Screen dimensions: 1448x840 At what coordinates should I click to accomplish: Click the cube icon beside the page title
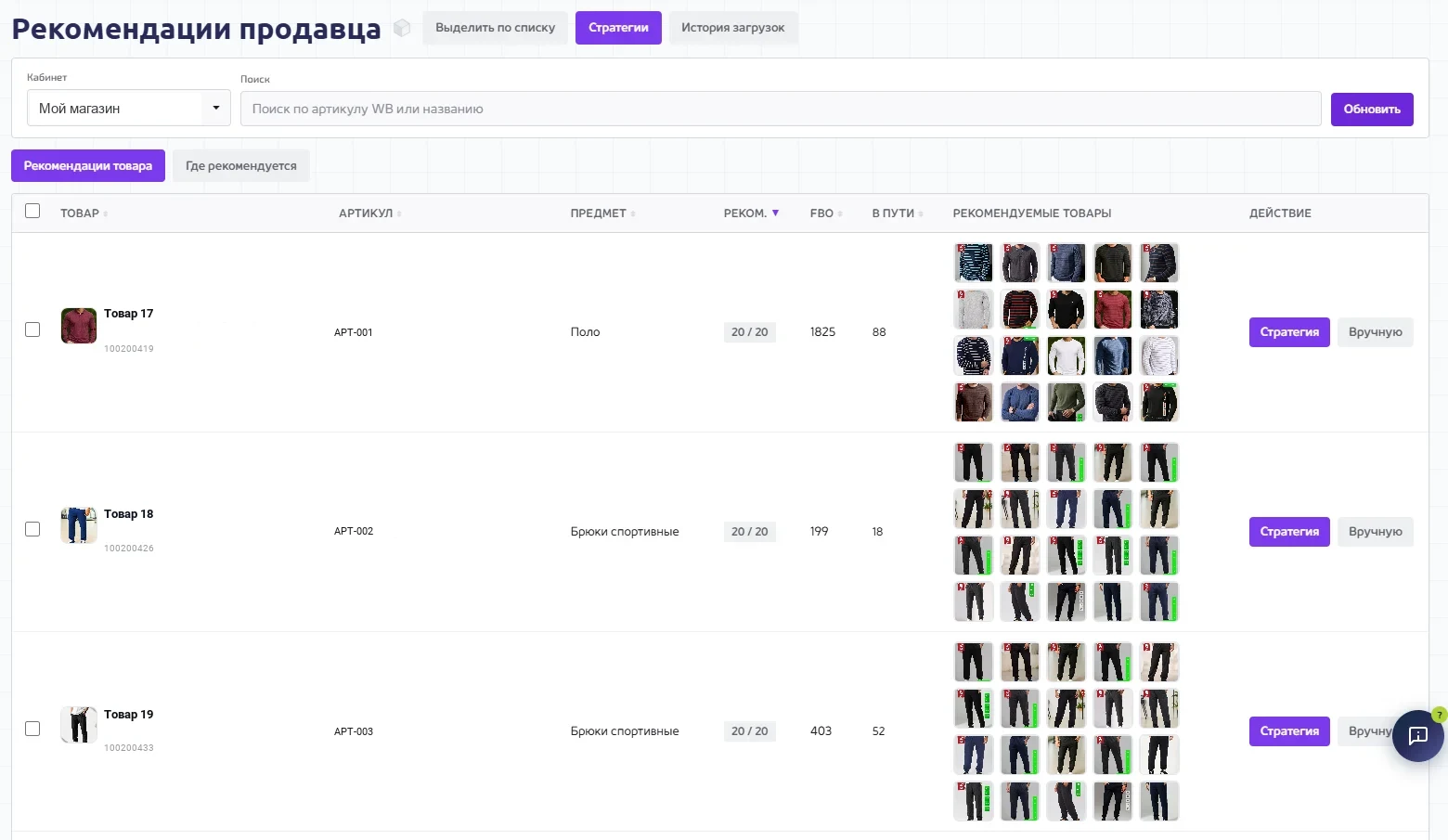point(402,28)
